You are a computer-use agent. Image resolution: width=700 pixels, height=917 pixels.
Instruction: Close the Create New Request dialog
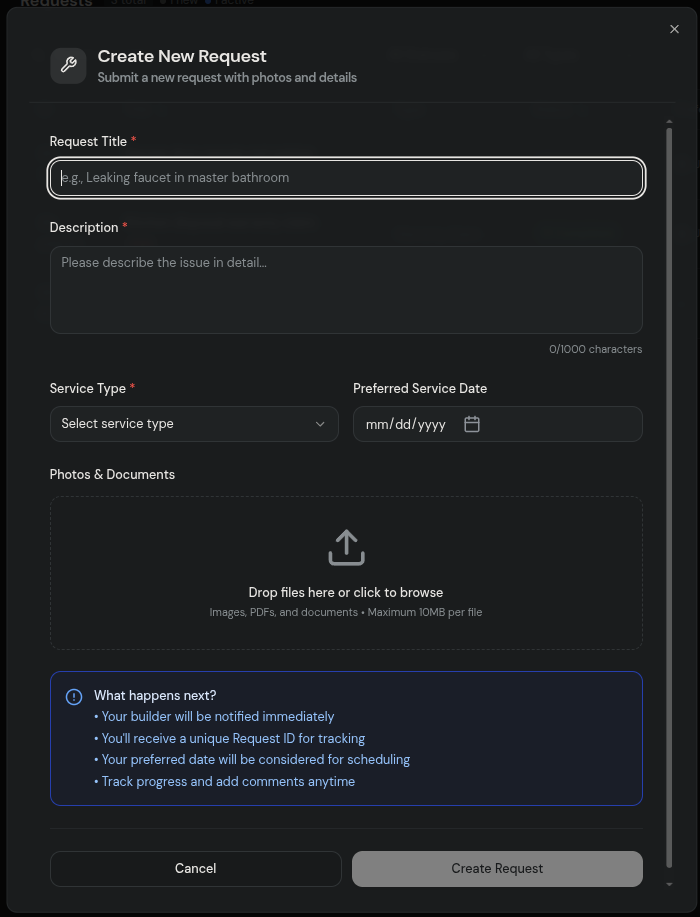tap(674, 29)
